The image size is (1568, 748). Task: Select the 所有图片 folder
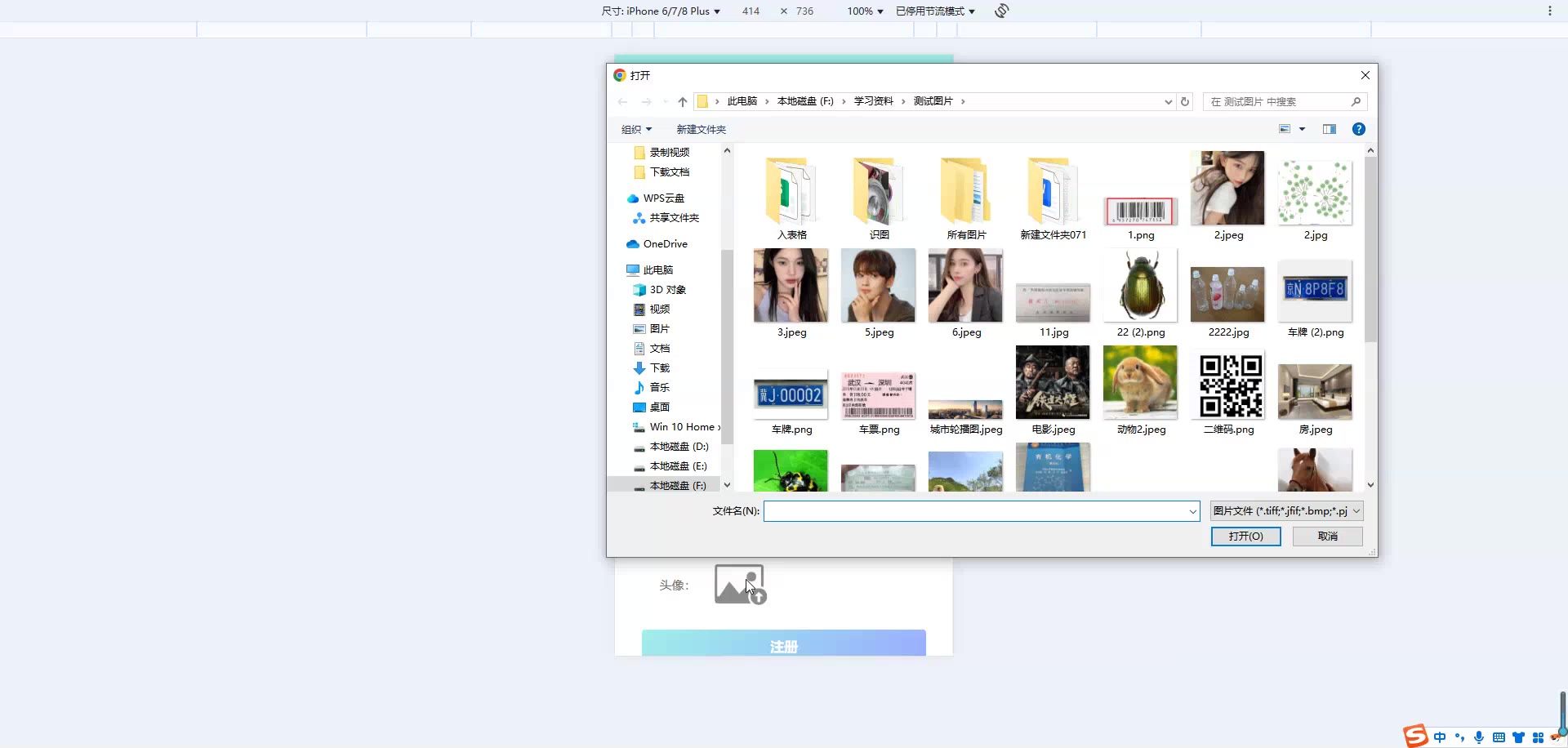pyautogui.click(x=966, y=197)
